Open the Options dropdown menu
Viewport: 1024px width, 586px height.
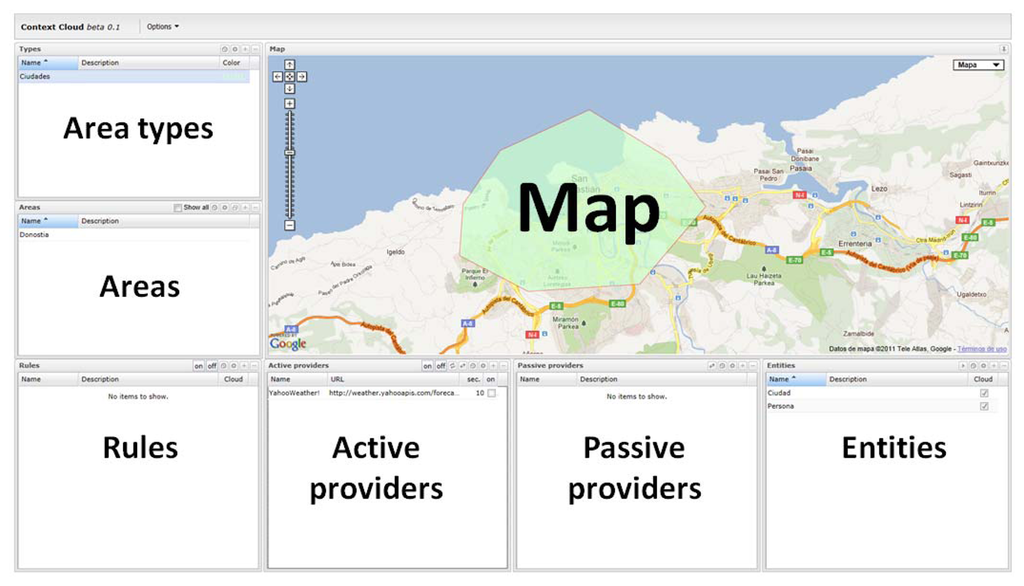click(163, 27)
